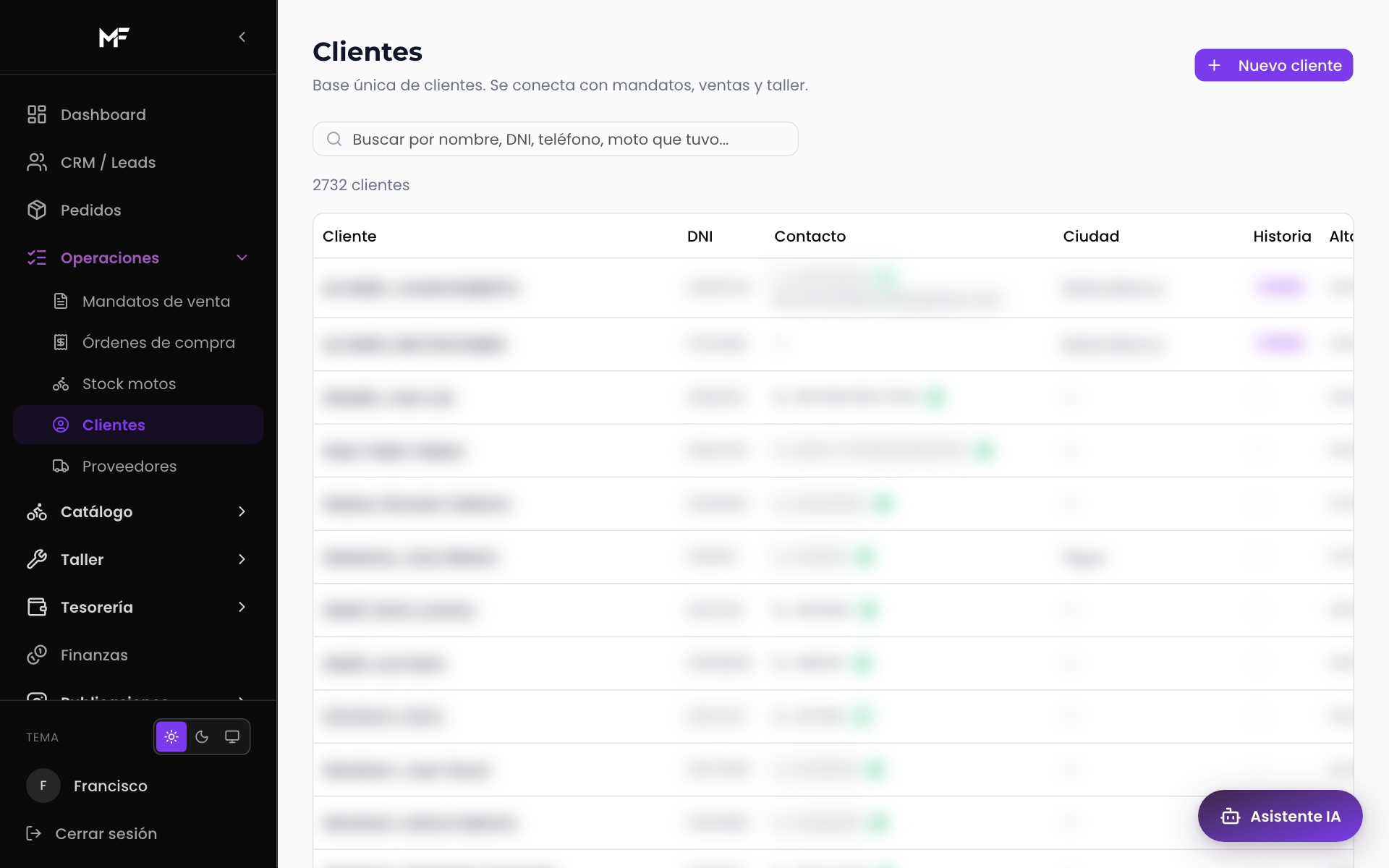Viewport: 1389px width, 868px height.
Task: Switch to dark theme
Action: tap(202, 736)
